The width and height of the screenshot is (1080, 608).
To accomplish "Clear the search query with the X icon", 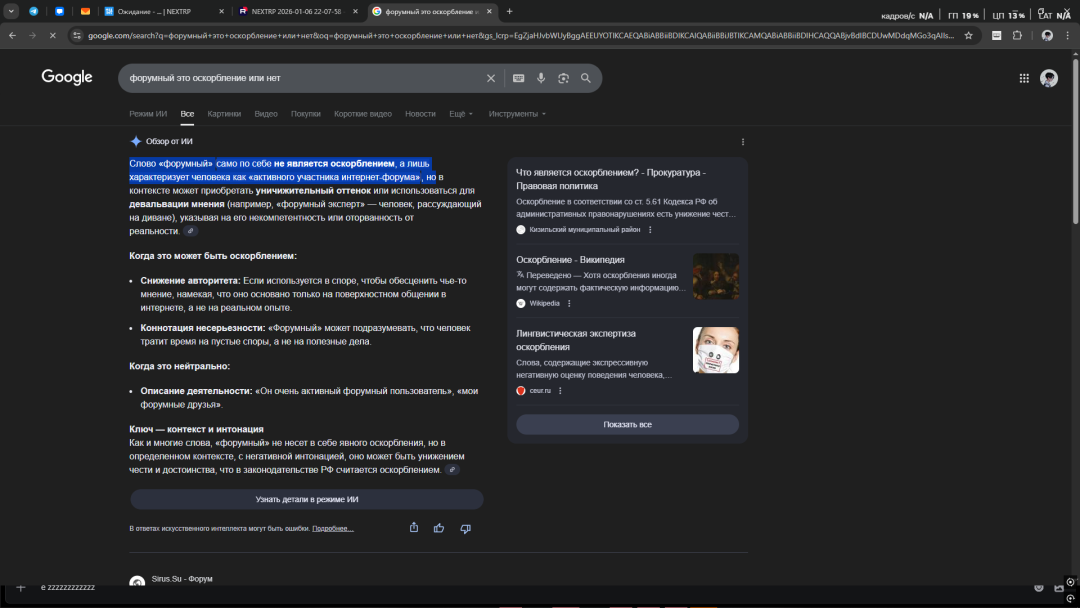I will pyautogui.click(x=490, y=78).
